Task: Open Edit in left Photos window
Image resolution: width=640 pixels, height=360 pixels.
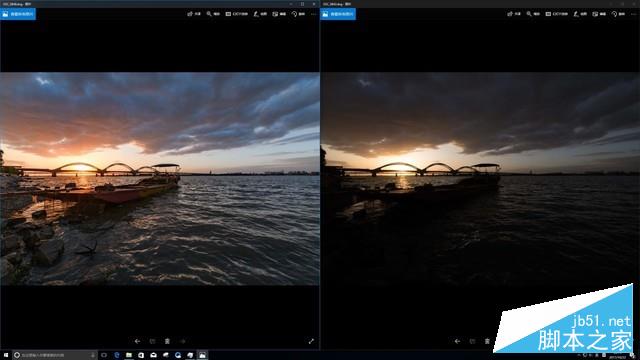Action: tap(279, 14)
